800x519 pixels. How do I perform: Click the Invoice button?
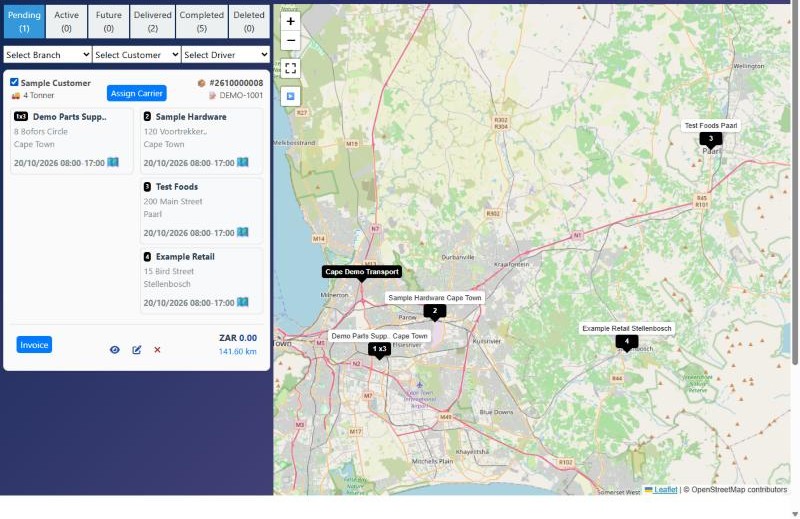pyautogui.click(x=34, y=345)
